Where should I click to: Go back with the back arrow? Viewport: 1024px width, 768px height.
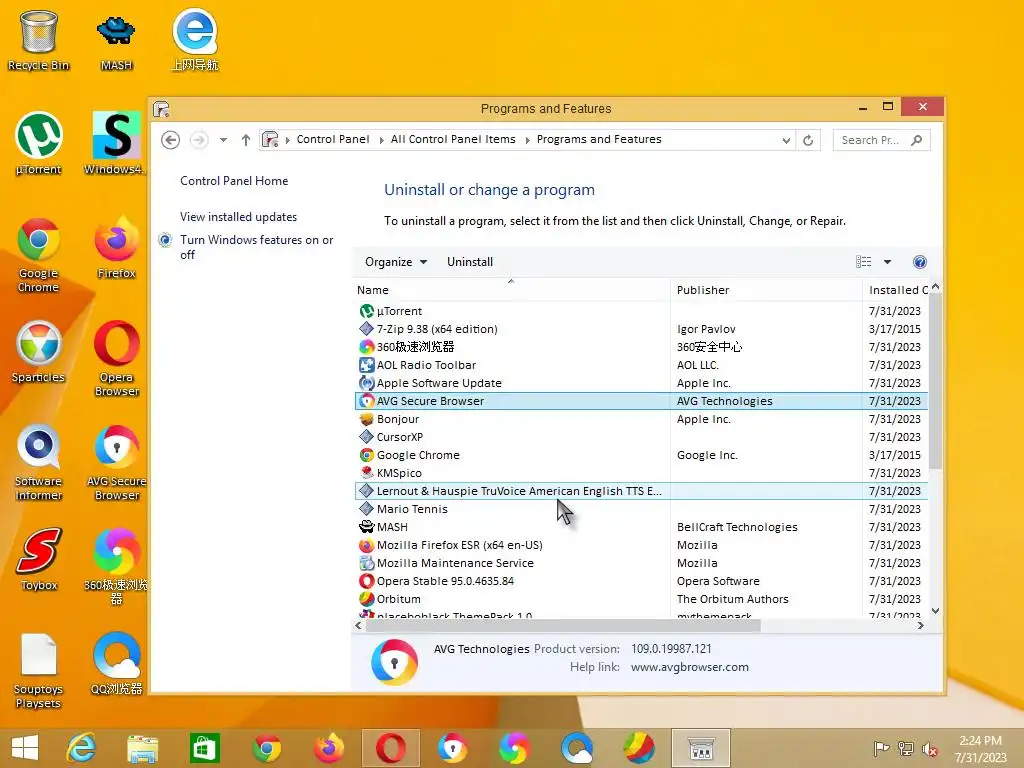[x=170, y=140]
